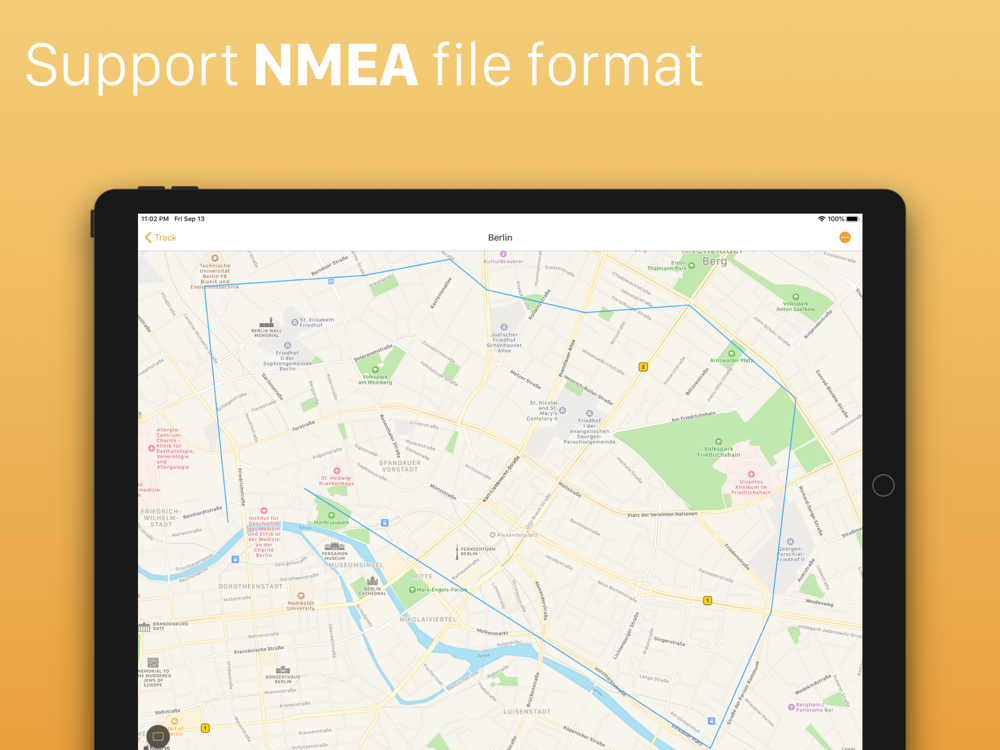Select the Konzerthaus Berlin landmark icon

(x=283, y=670)
